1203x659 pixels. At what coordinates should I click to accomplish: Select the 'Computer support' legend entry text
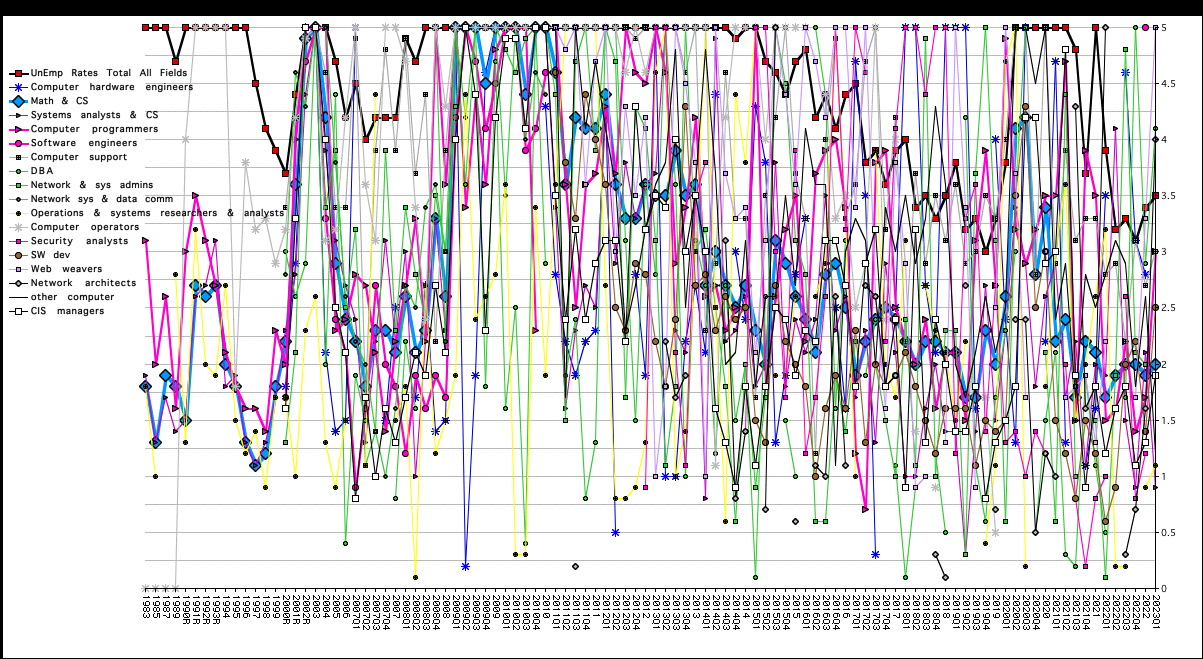pyautogui.click(x=78, y=157)
